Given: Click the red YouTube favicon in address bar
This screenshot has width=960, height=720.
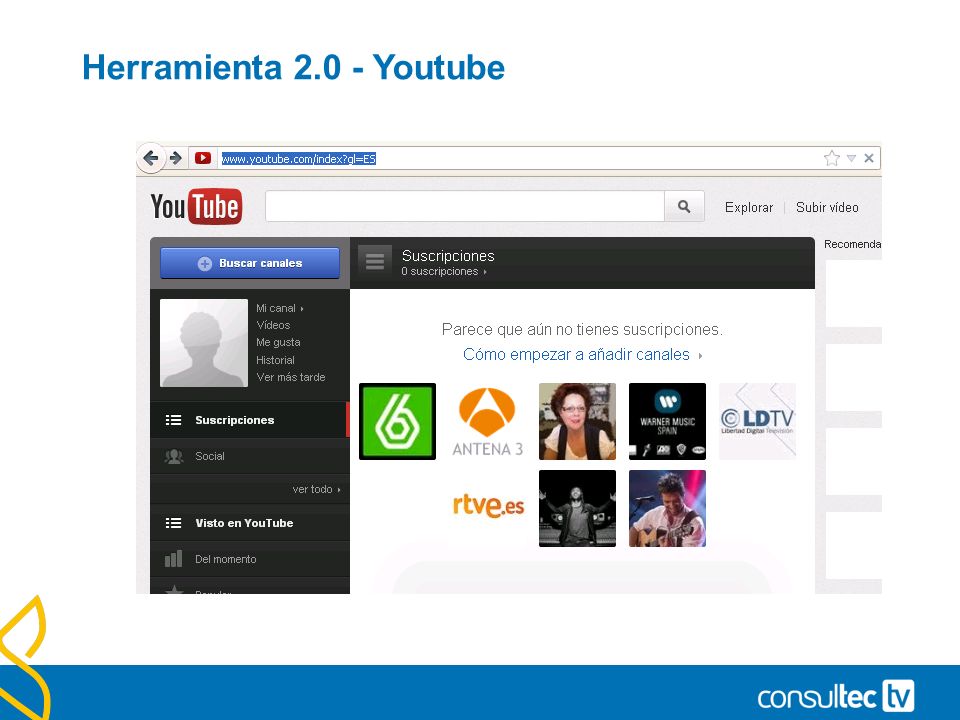Looking at the screenshot, I should [203, 159].
